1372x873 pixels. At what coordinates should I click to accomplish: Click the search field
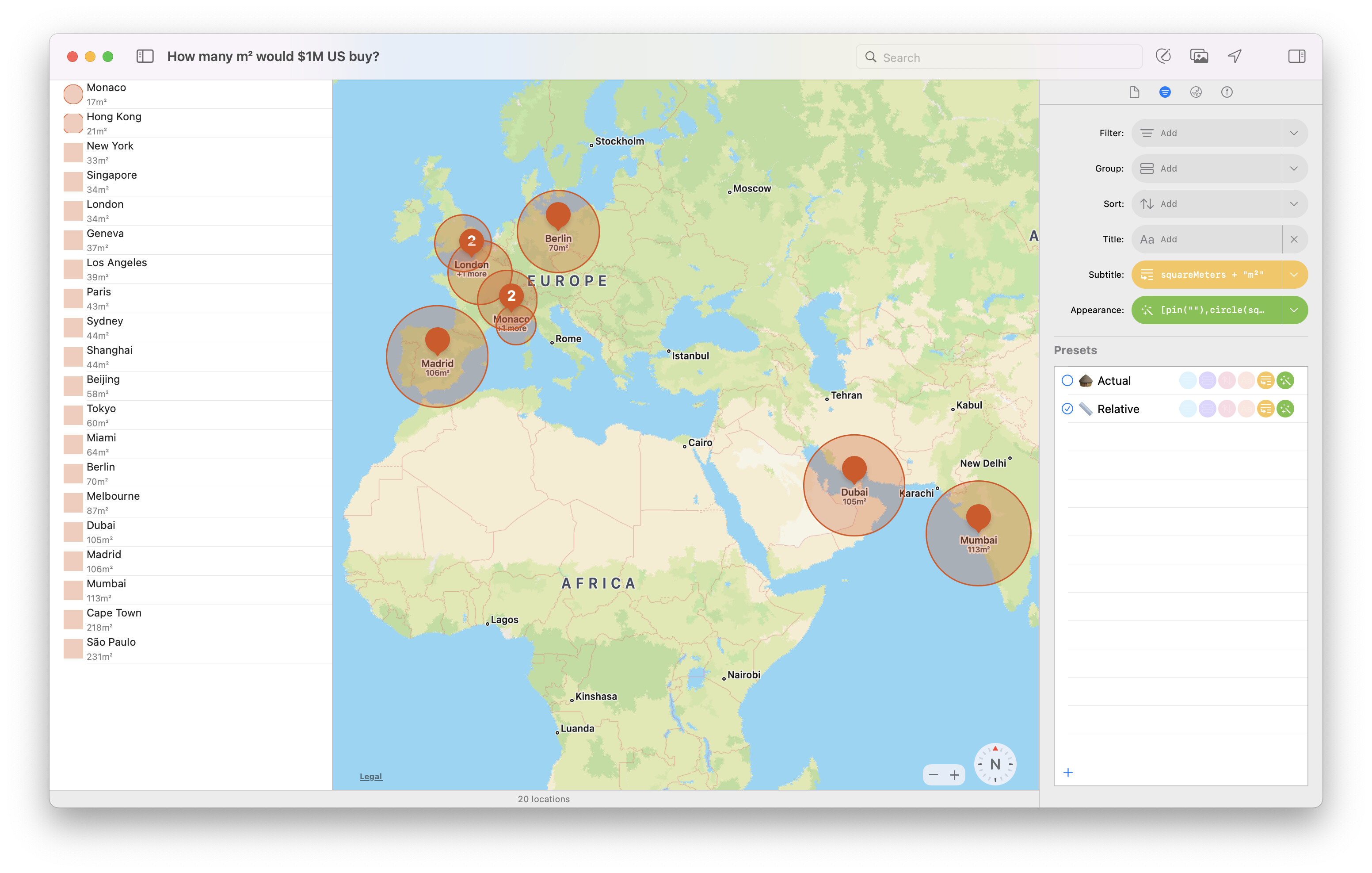999,57
